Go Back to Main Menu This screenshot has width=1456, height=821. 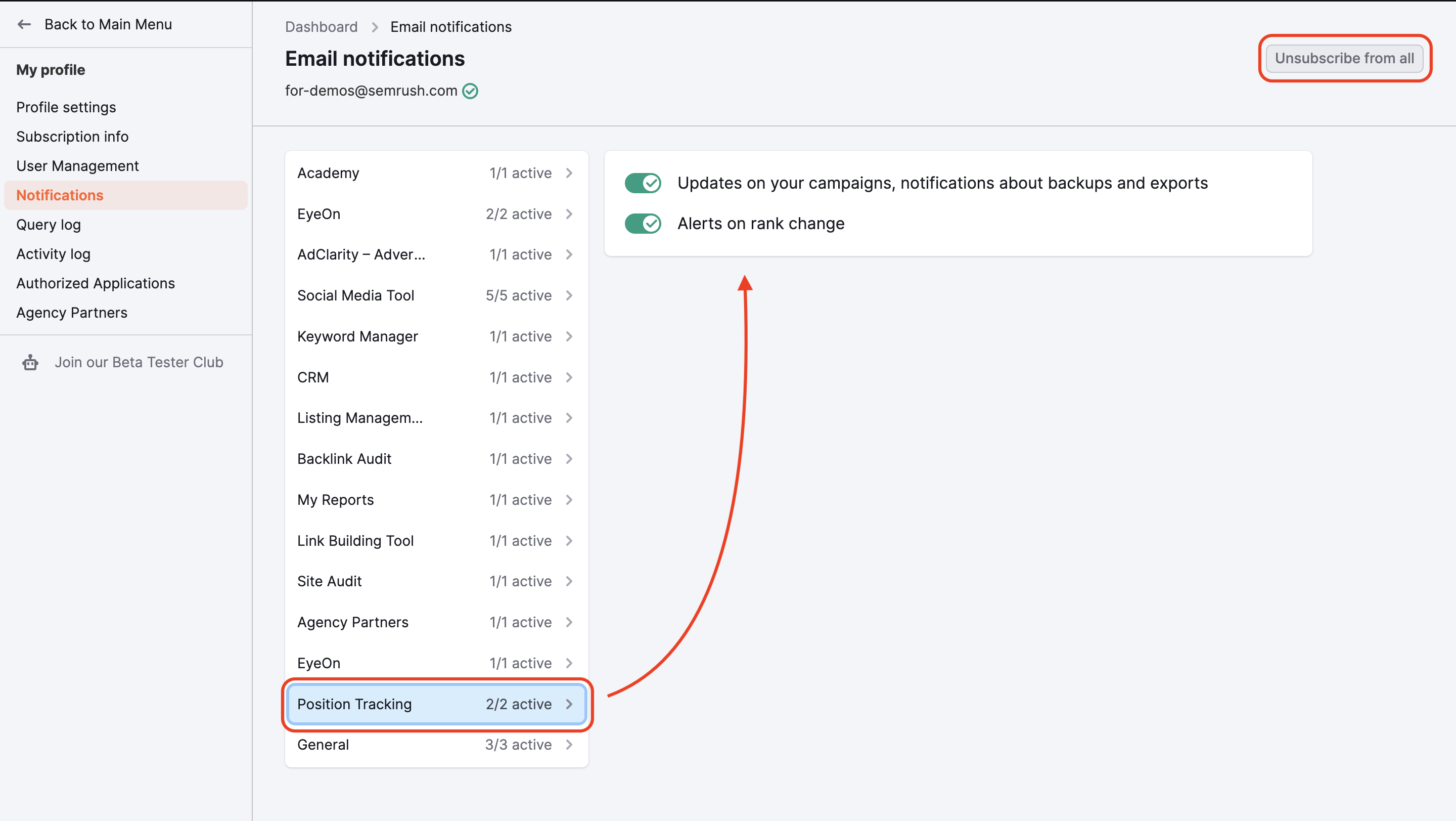[x=108, y=24]
